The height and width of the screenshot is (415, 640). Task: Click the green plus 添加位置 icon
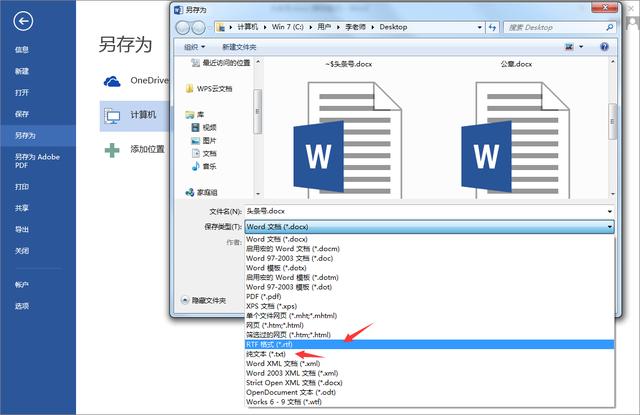112,150
